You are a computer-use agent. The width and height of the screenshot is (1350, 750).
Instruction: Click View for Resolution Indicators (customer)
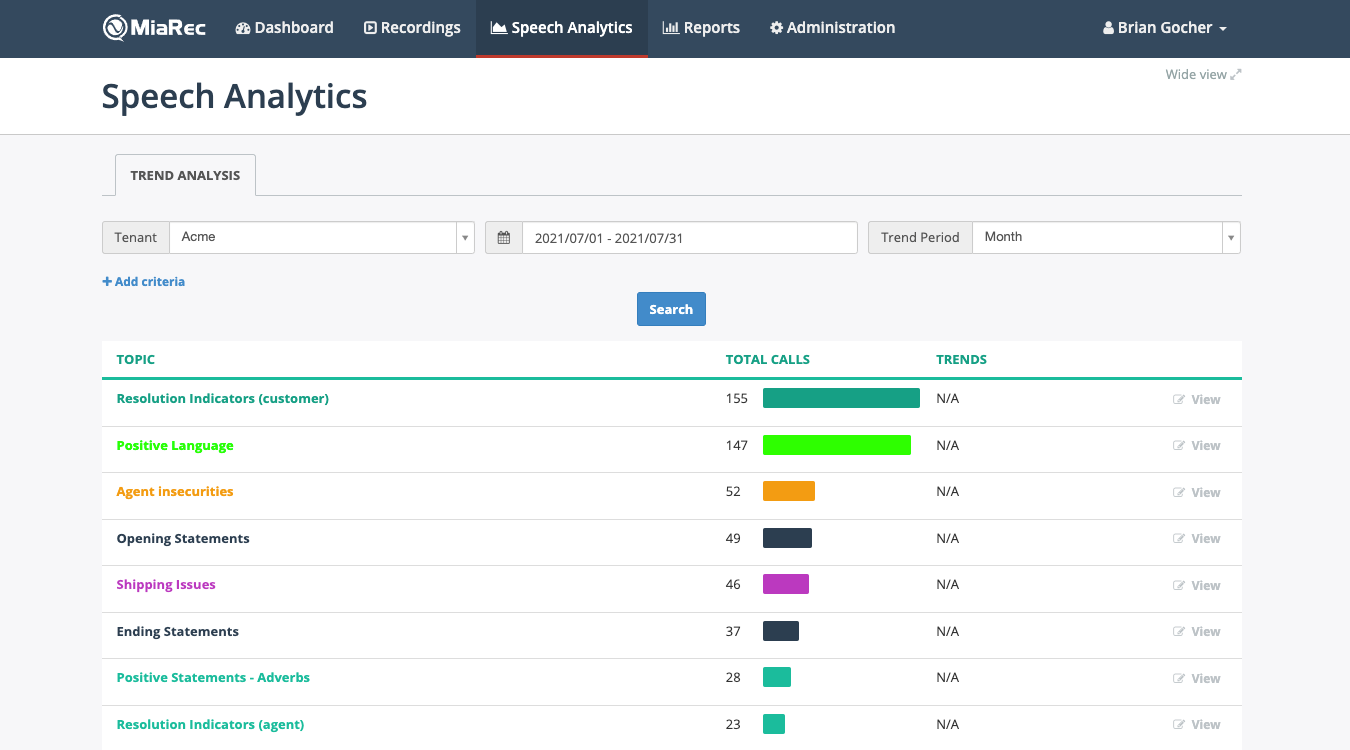[1197, 399]
